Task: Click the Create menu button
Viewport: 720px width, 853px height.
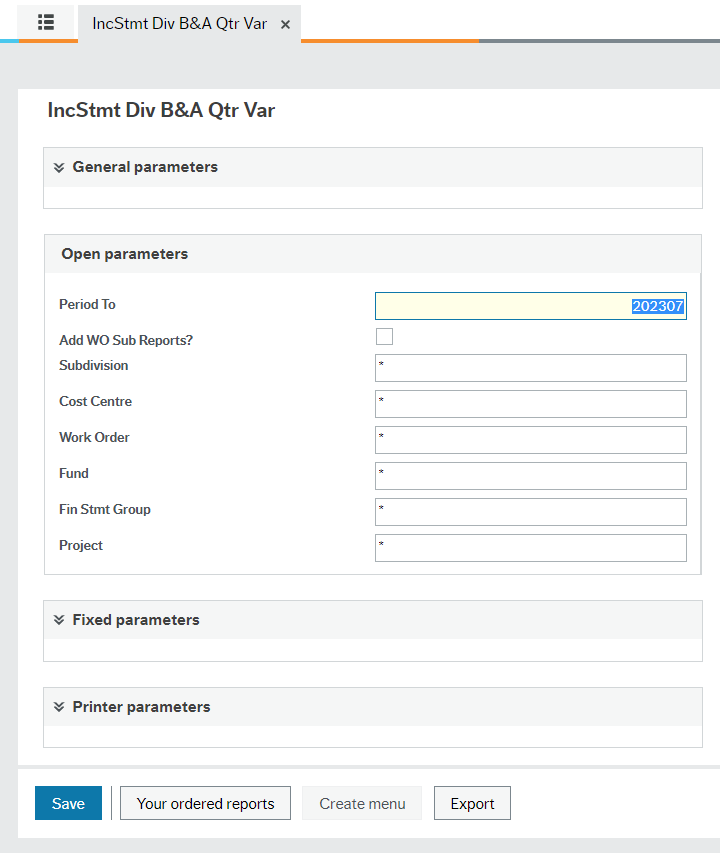Action: pos(362,803)
